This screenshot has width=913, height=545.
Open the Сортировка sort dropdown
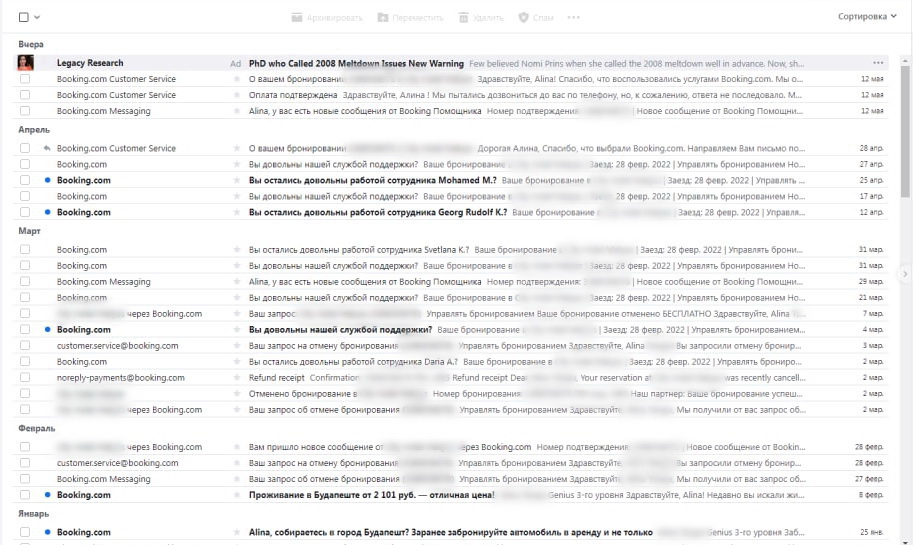point(867,16)
